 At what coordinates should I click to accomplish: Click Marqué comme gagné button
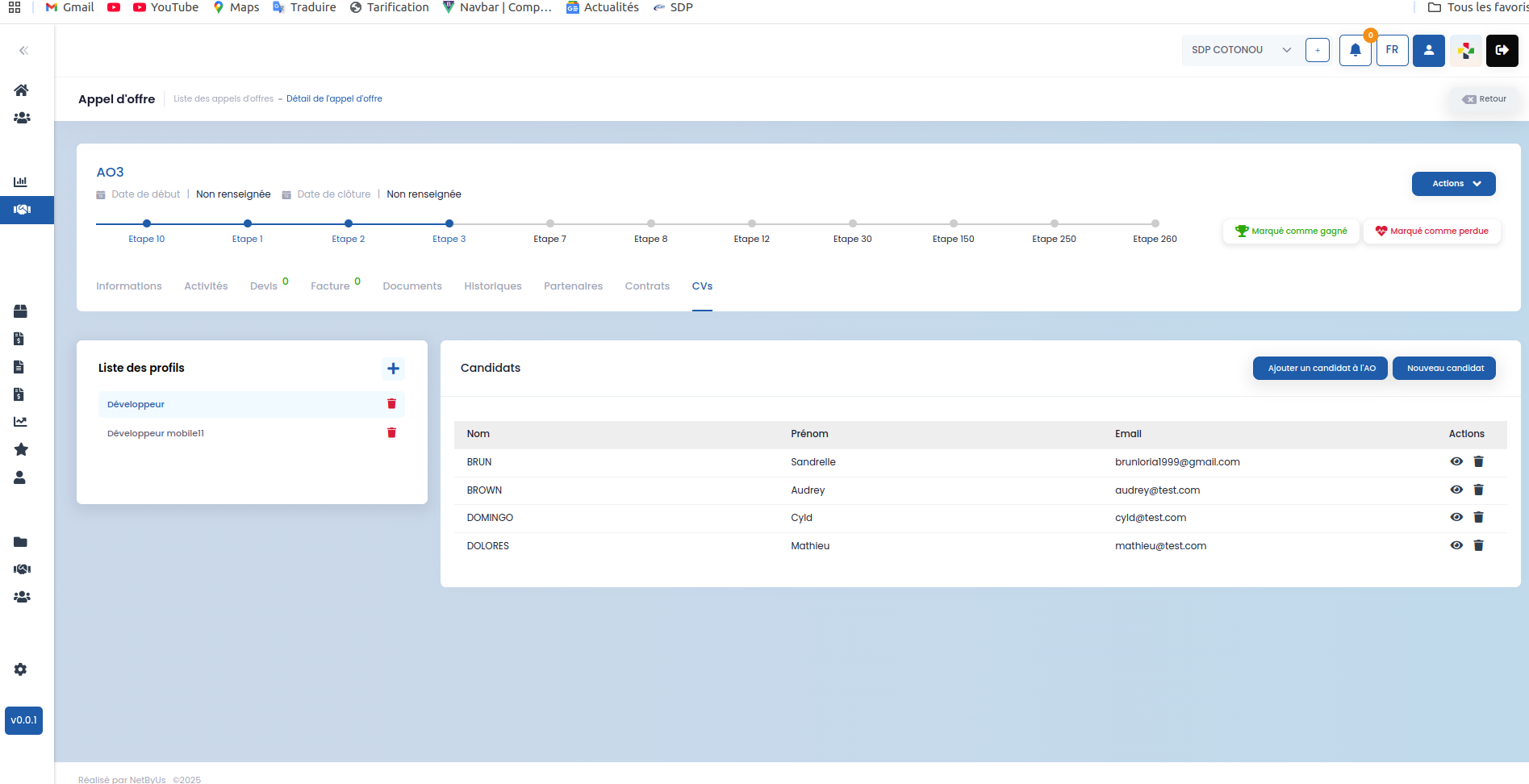[x=1291, y=231]
